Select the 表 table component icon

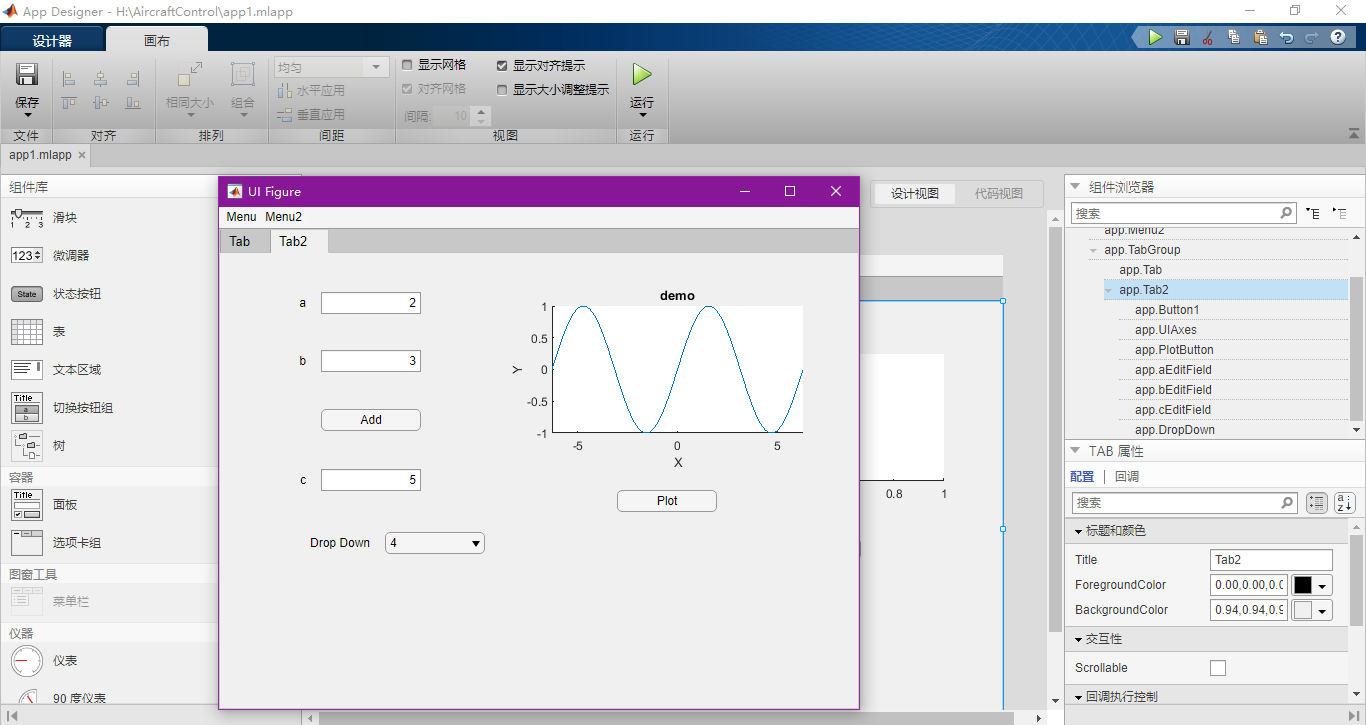[x=26, y=331]
